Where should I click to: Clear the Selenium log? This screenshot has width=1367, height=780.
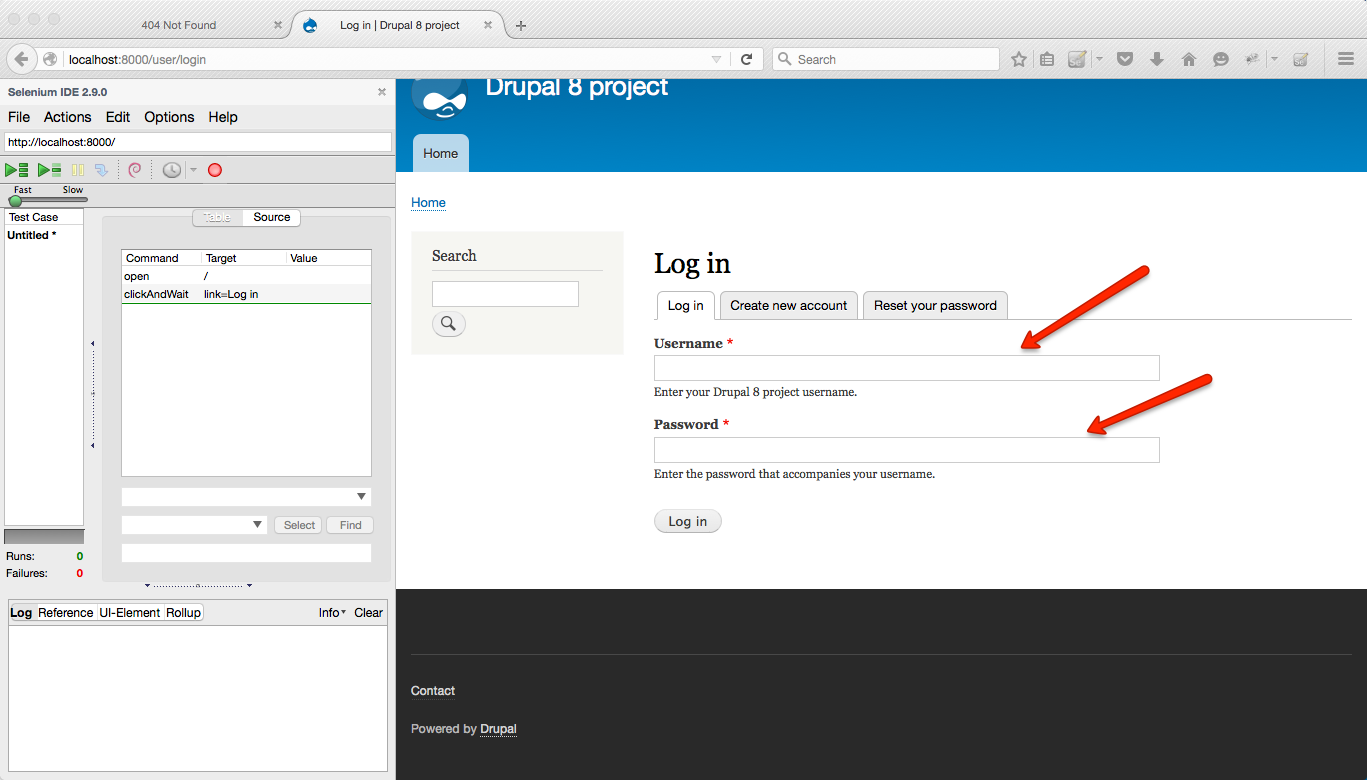369,612
